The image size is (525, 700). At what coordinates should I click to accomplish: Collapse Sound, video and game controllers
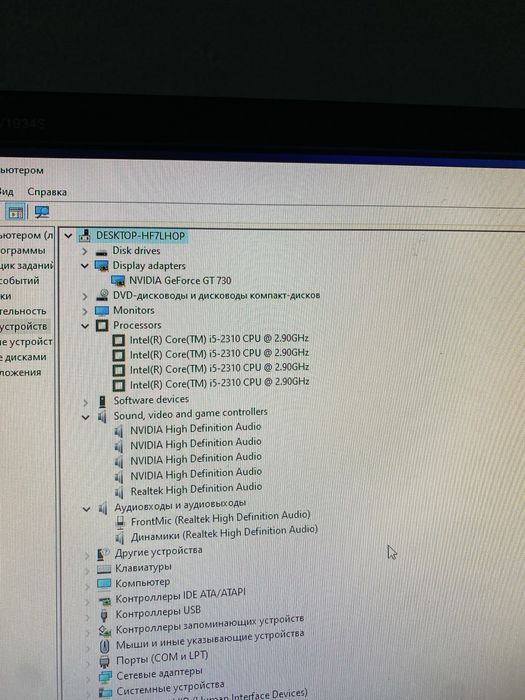(86, 418)
